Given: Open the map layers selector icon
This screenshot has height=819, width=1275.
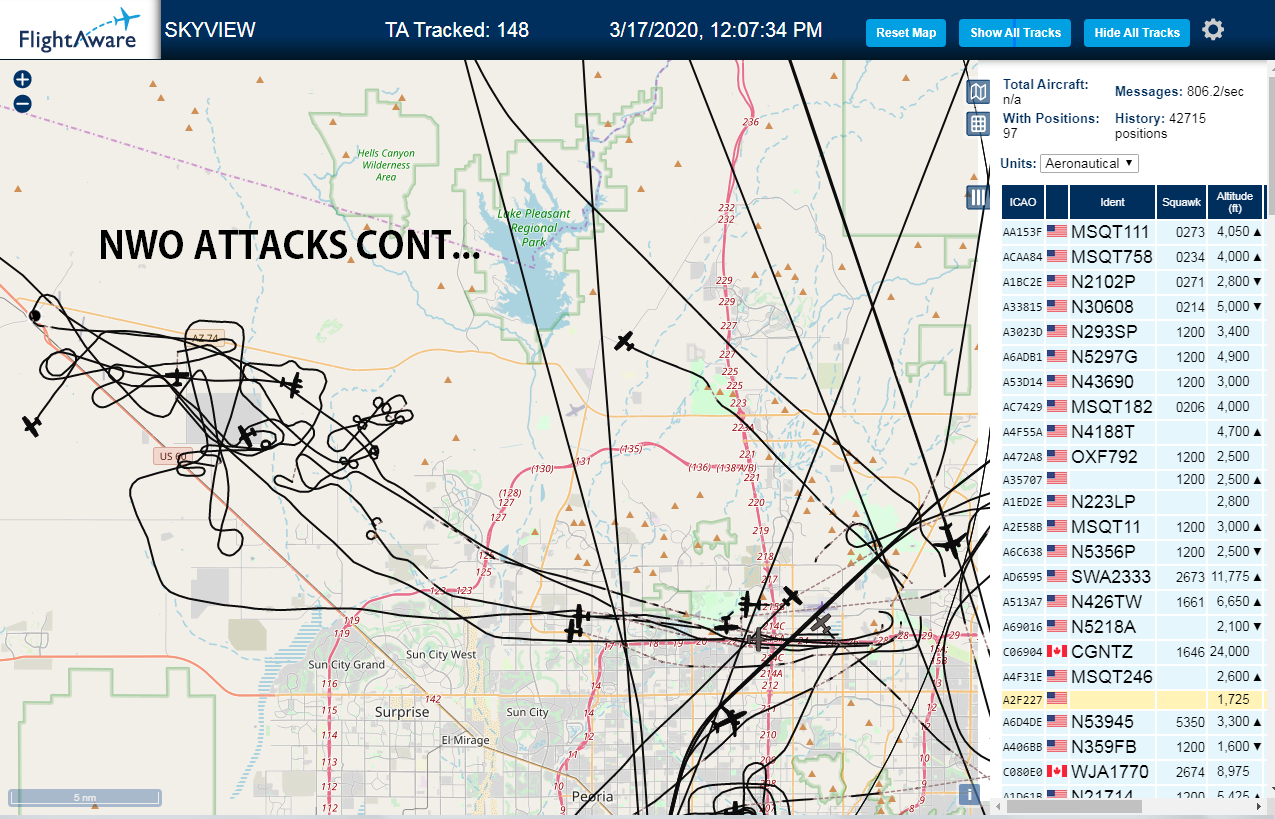Looking at the screenshot, I should 979,93.
